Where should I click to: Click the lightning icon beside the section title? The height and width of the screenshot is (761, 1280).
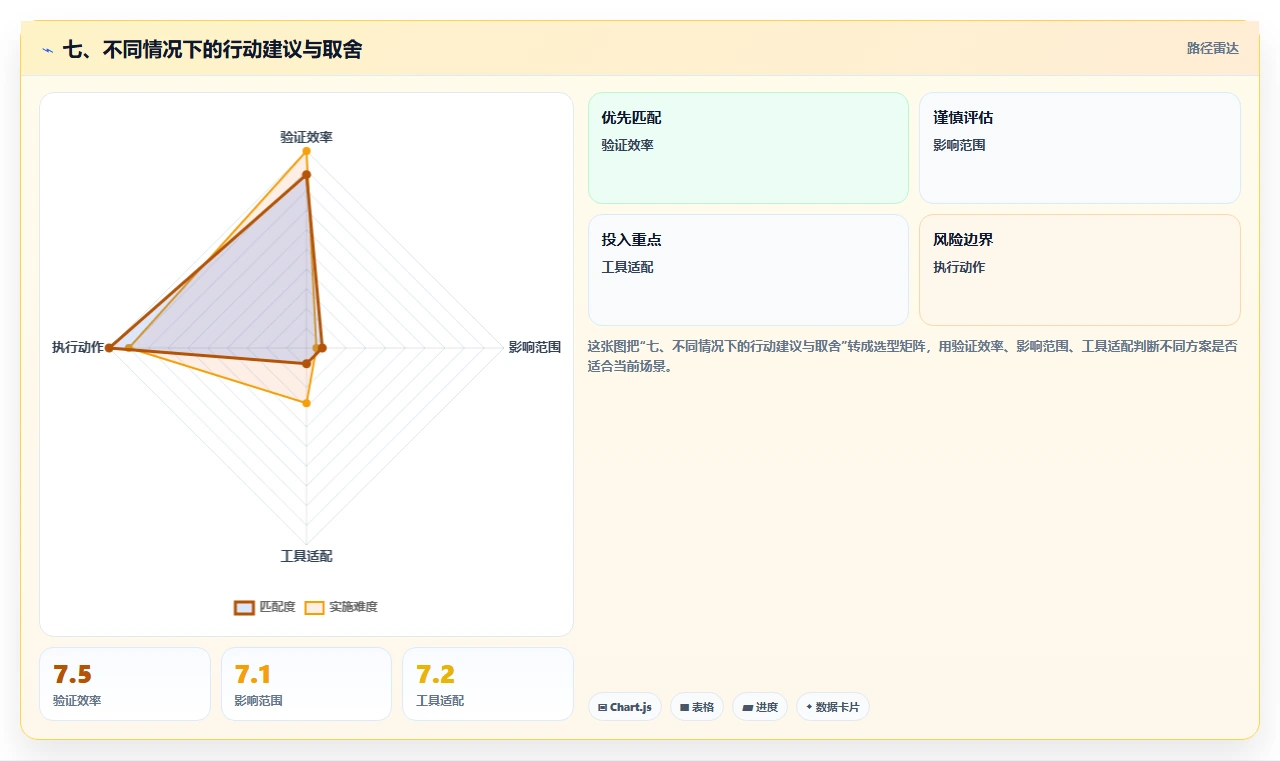click(48, 50)
